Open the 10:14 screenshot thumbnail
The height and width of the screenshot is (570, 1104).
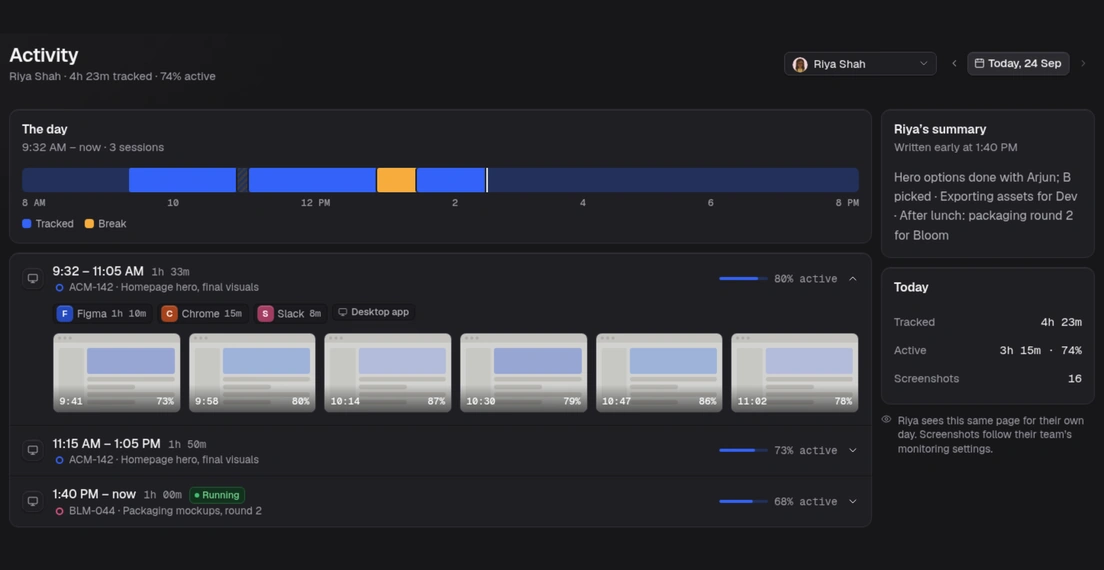tap(388, 373)
